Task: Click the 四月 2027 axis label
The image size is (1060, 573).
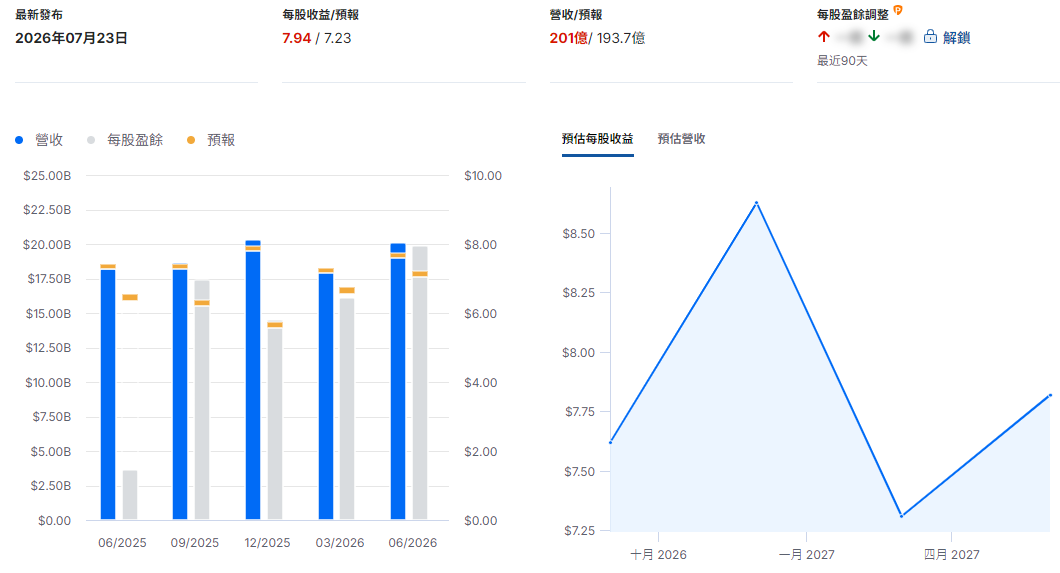Action: (x=951, y=555)
